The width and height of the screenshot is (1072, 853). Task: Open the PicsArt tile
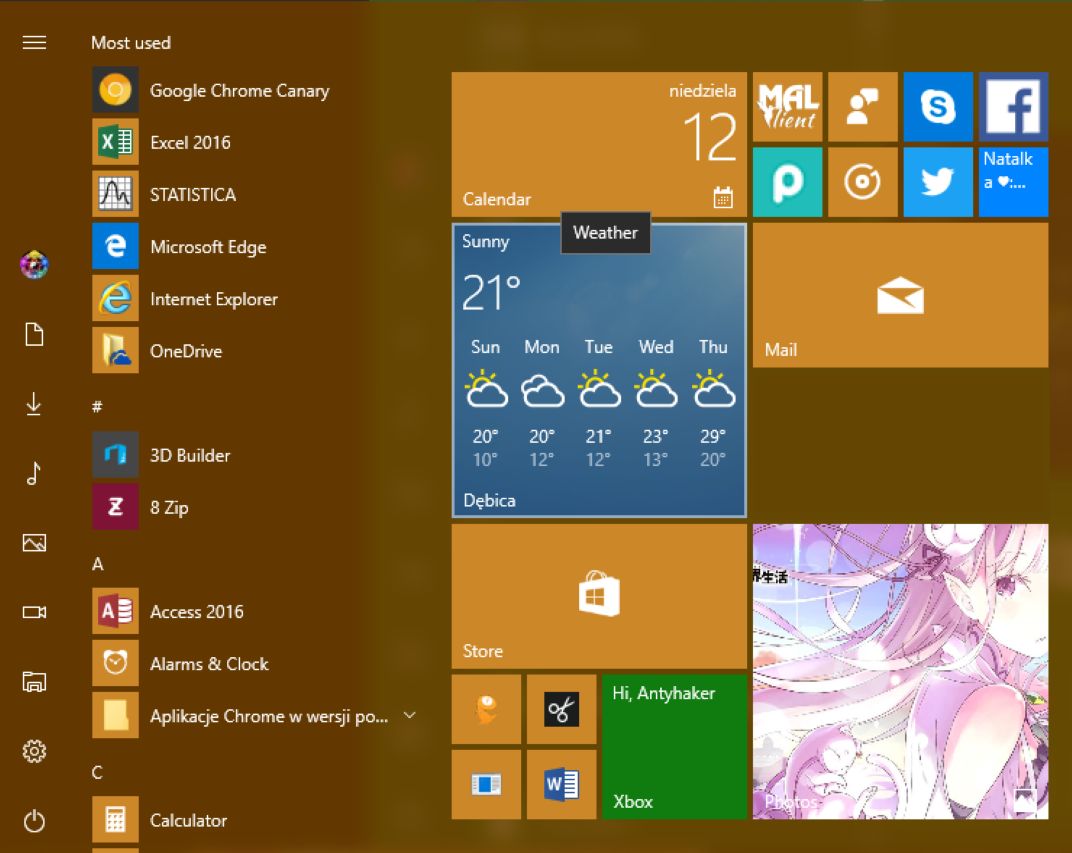coord(788,182)
